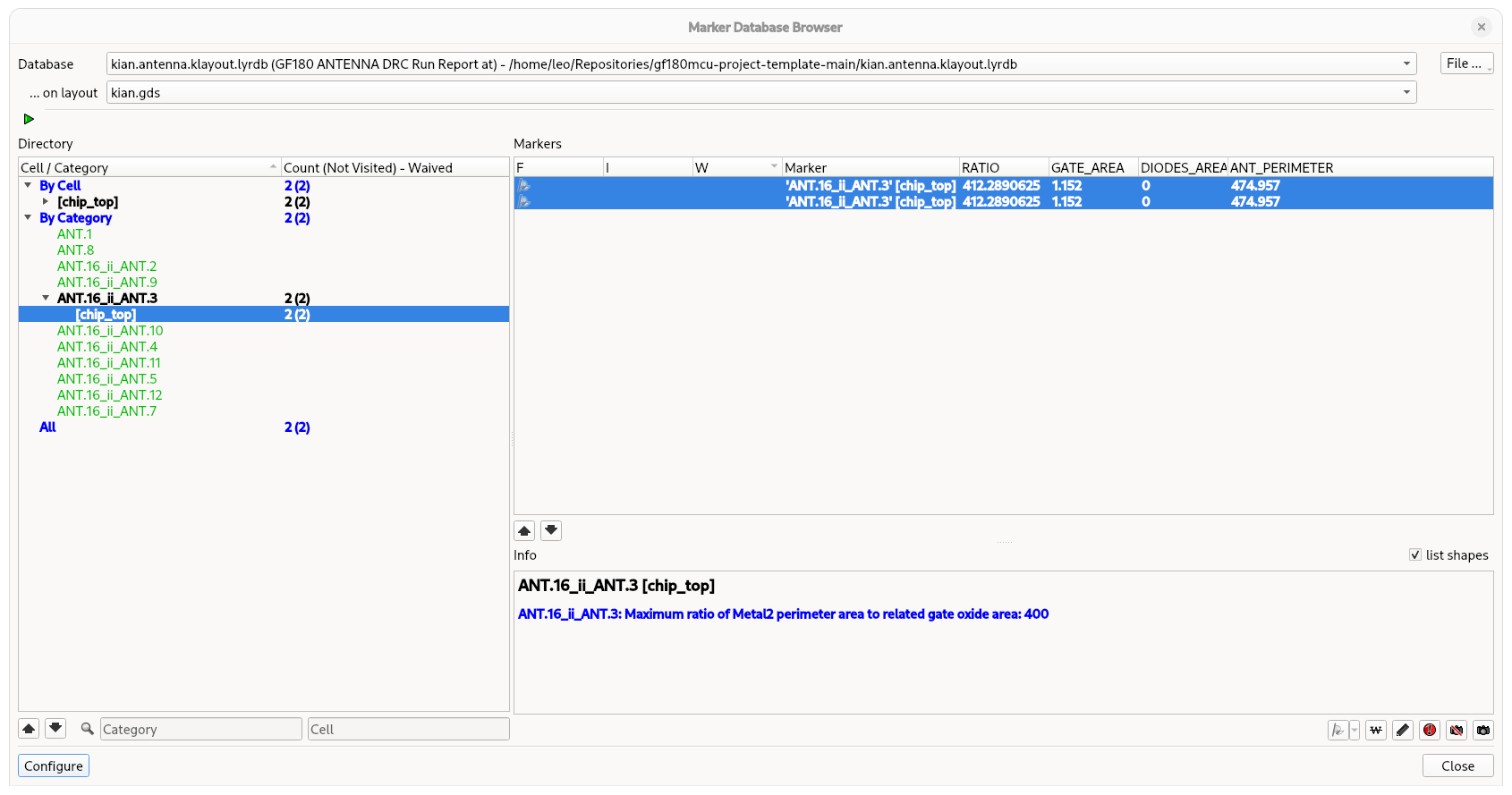Click the Category filter input field
Viewport: 1512px width, 795px height.
point(200,730)
